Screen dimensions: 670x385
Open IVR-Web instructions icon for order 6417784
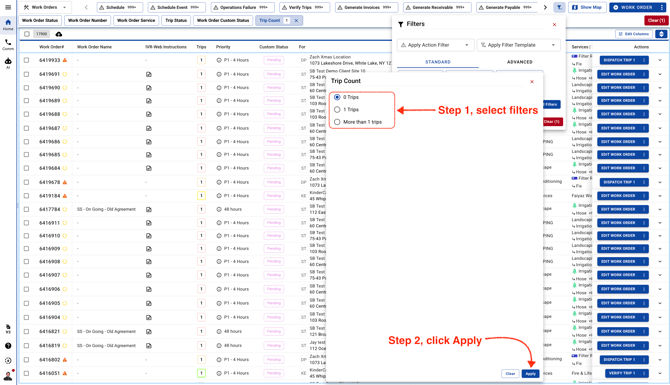[x=149, y=209]
